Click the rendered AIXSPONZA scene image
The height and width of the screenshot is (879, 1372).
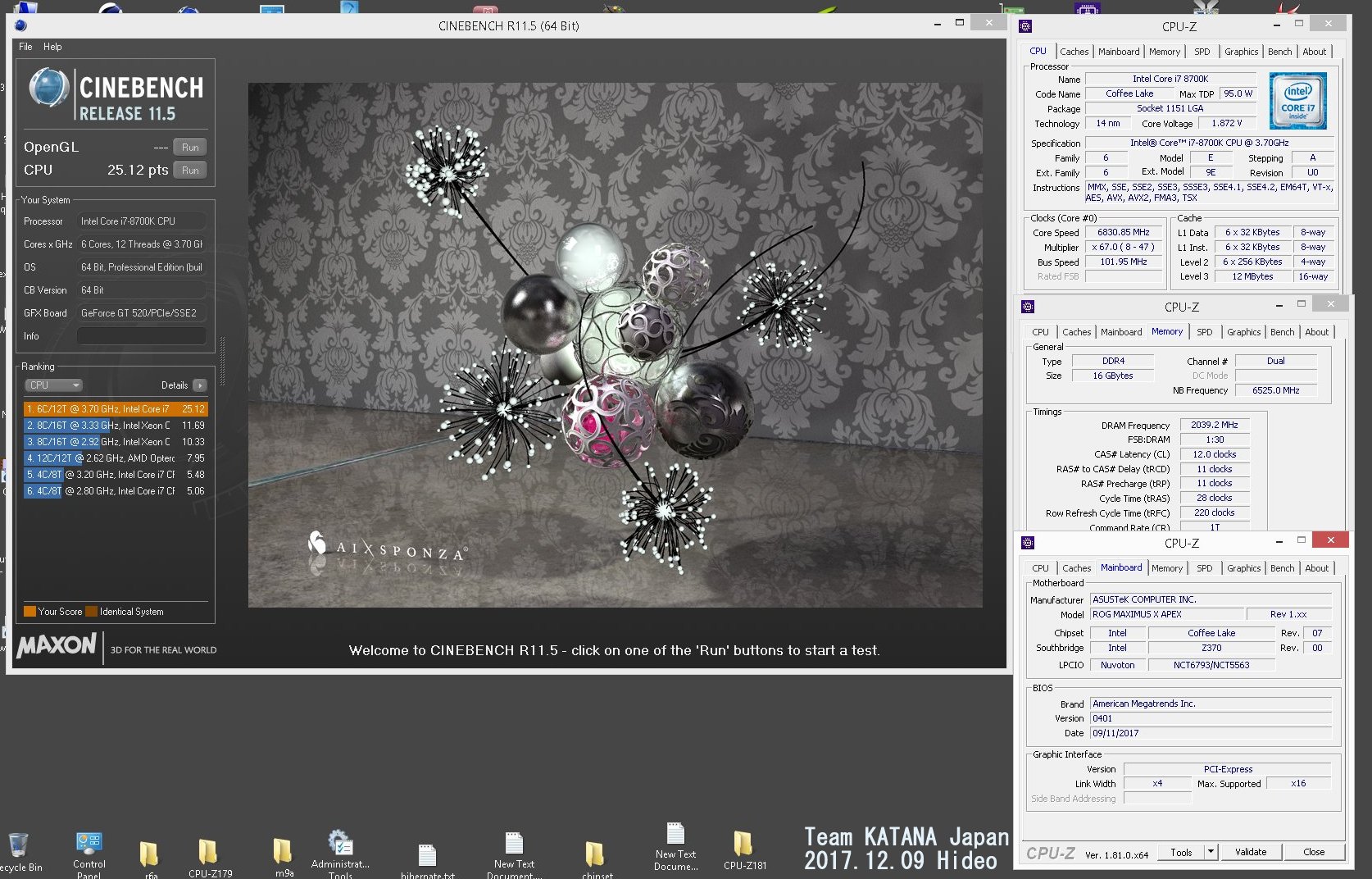[x=615, y=344]
